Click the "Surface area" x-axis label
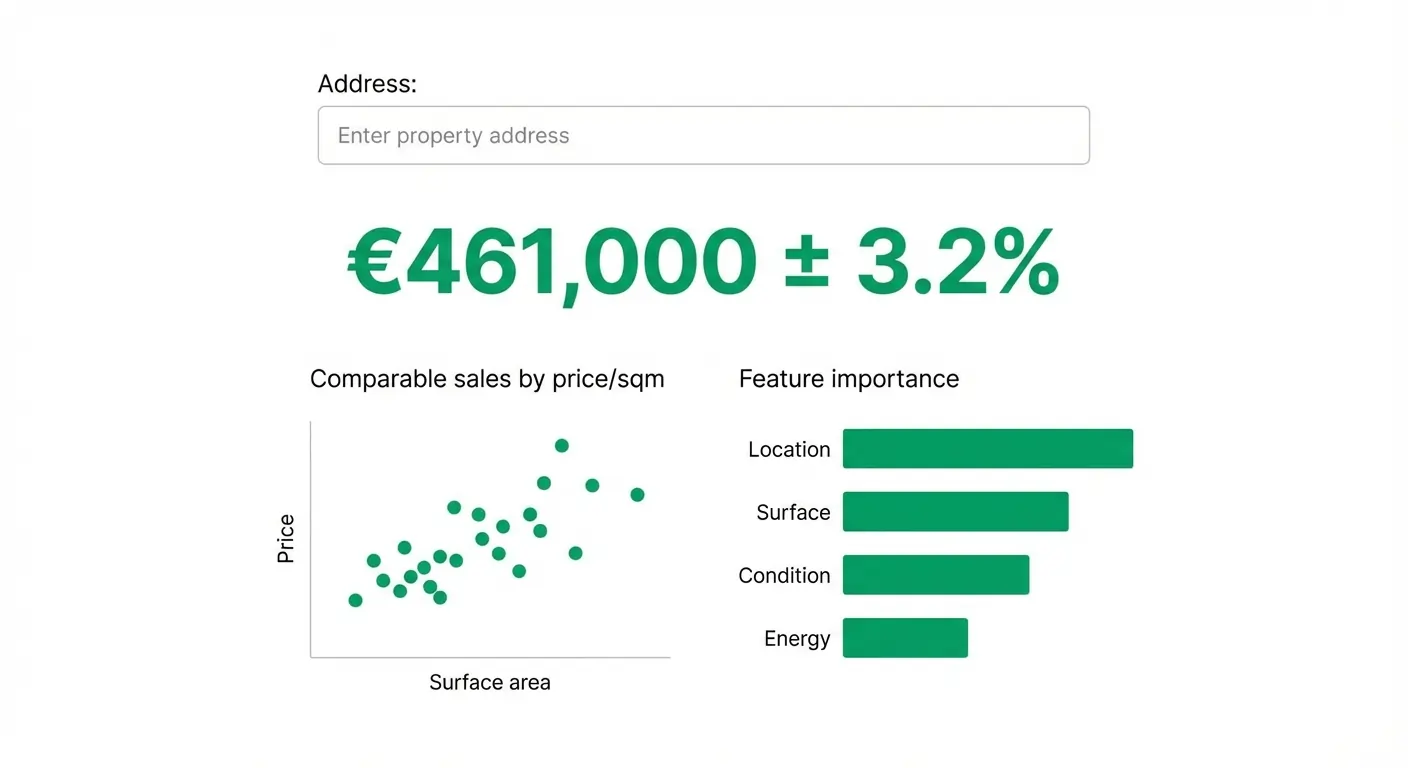The image size is (1408, 768). coord(490,683)
